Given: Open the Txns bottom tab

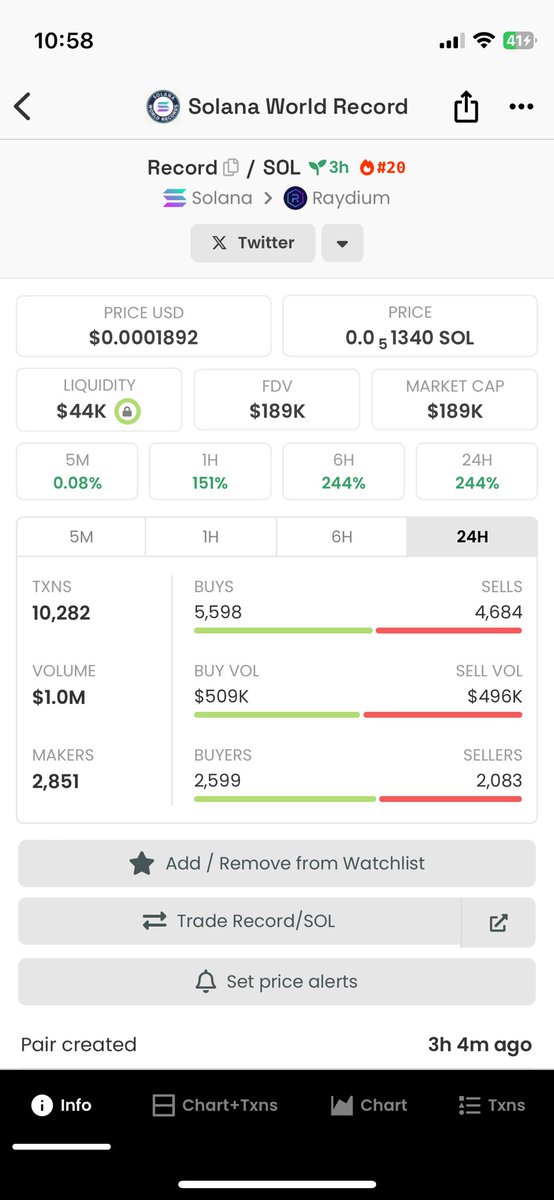Looking at the screenshot, I should click(x=492, y=1105).
